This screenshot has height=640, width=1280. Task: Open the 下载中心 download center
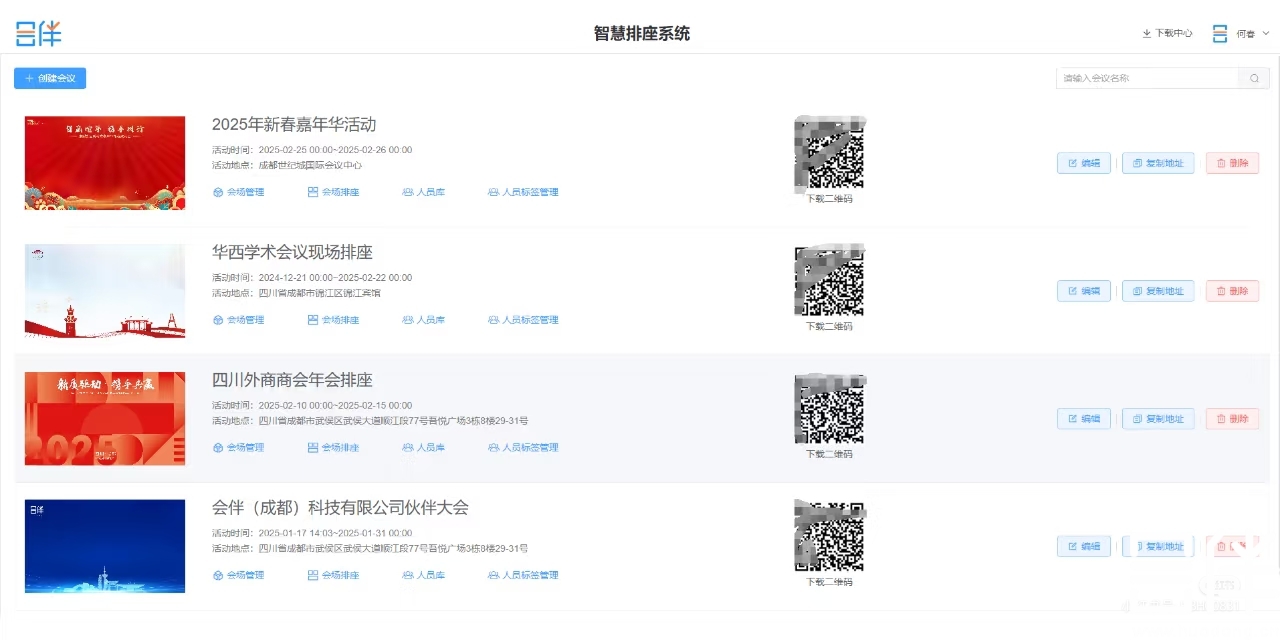(1167, 33)
